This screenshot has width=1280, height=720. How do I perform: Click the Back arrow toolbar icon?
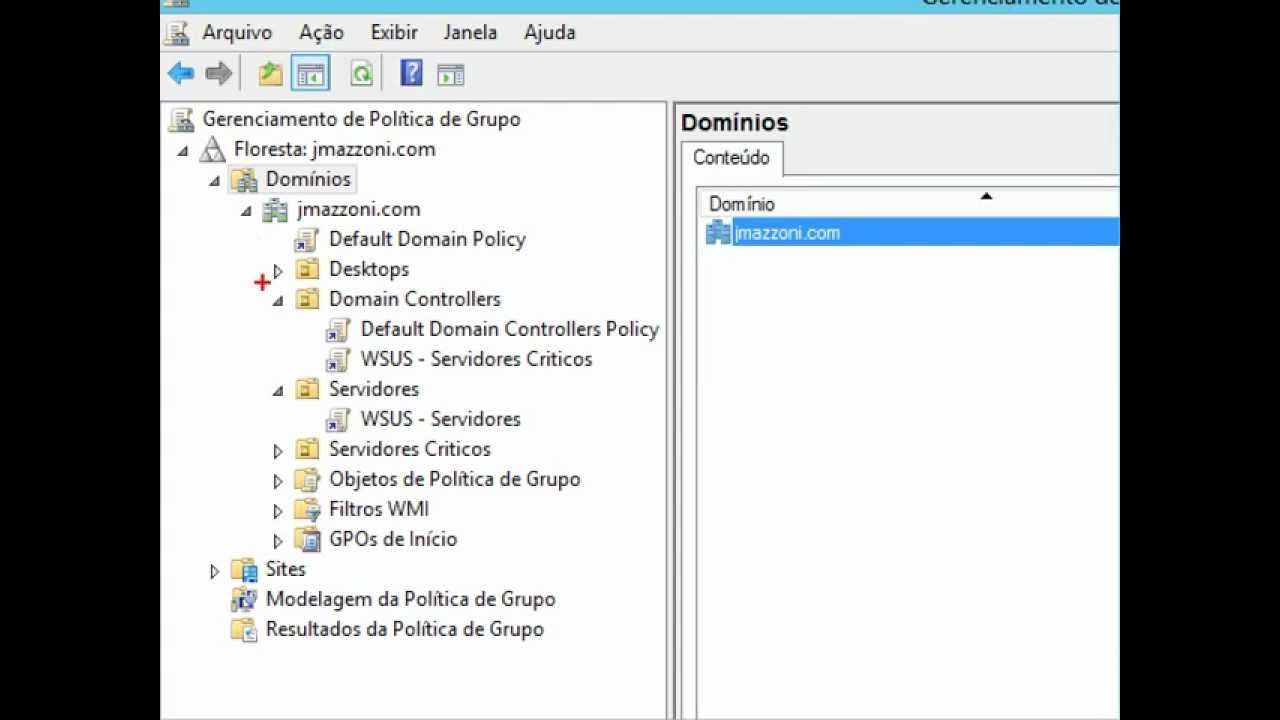click(181, 73)
